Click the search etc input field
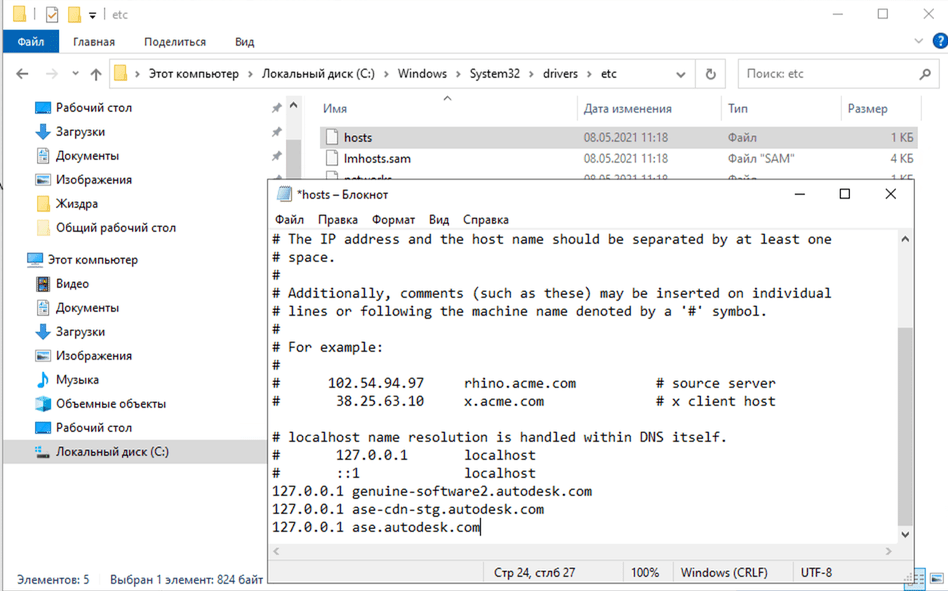The height and width of the screenshot is (591, 948). coord(828,74)
